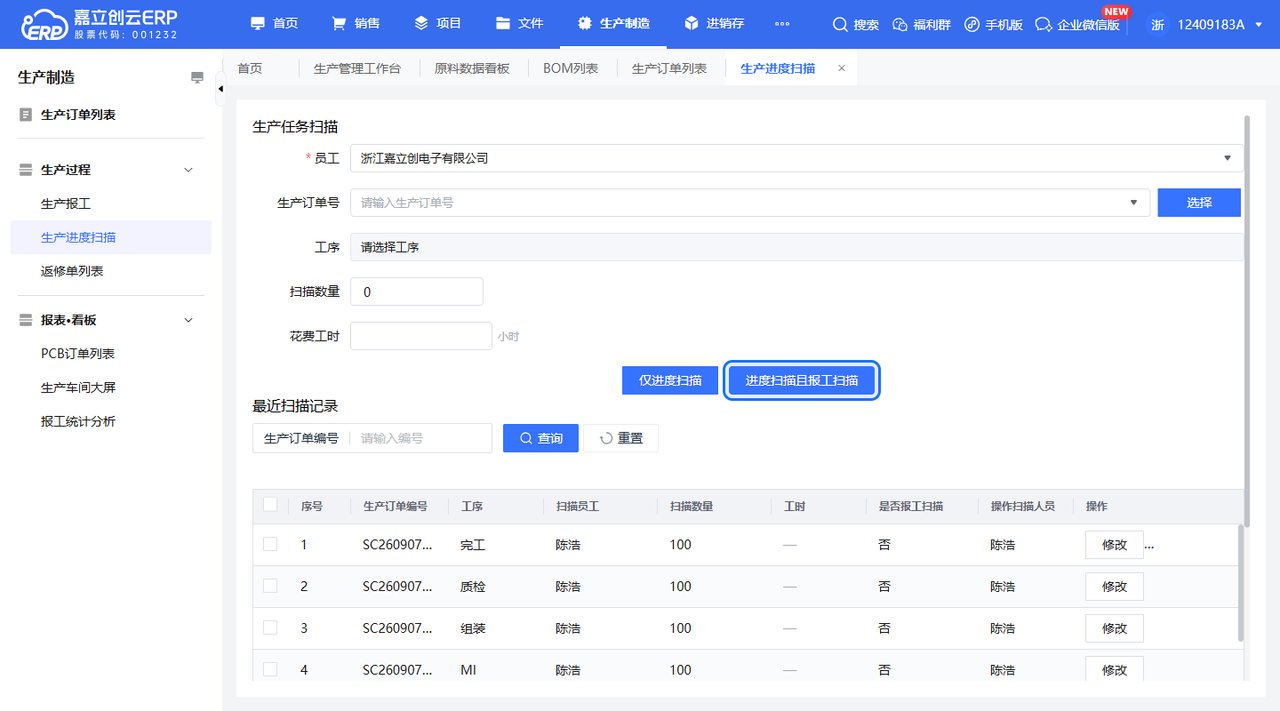Screen dimensions: 1280x711
Task: Switch to the 生产管理工作台 tab
Action: point(357,68)
